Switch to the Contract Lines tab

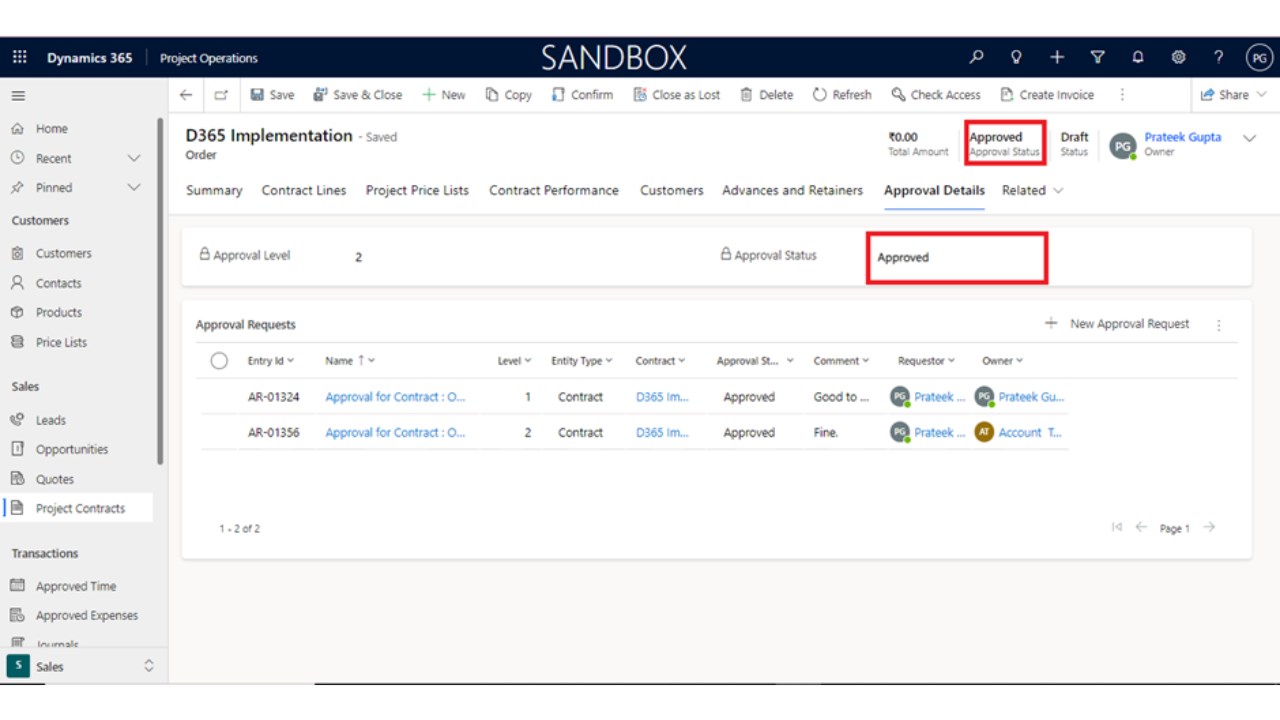tap(304, 190)
